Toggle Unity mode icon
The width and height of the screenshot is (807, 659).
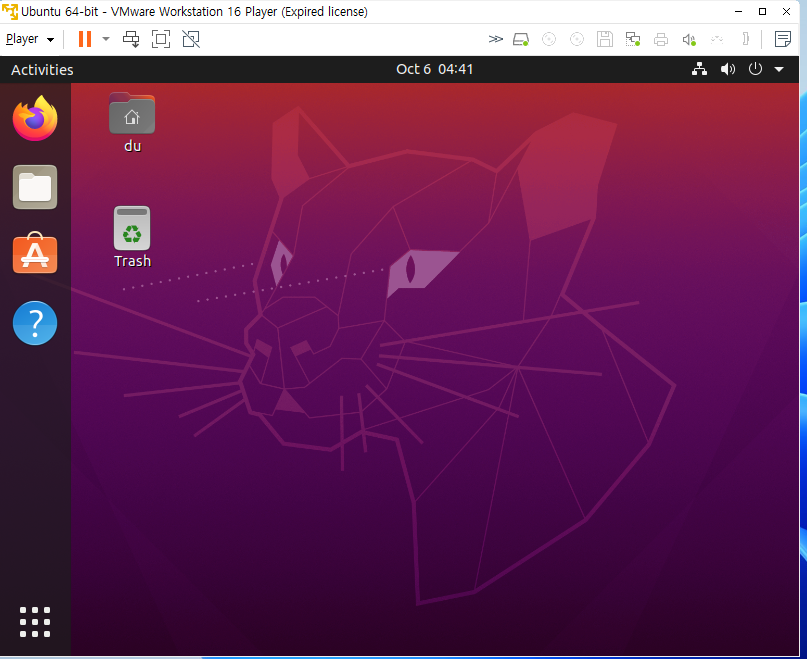(x=191, y=39)
